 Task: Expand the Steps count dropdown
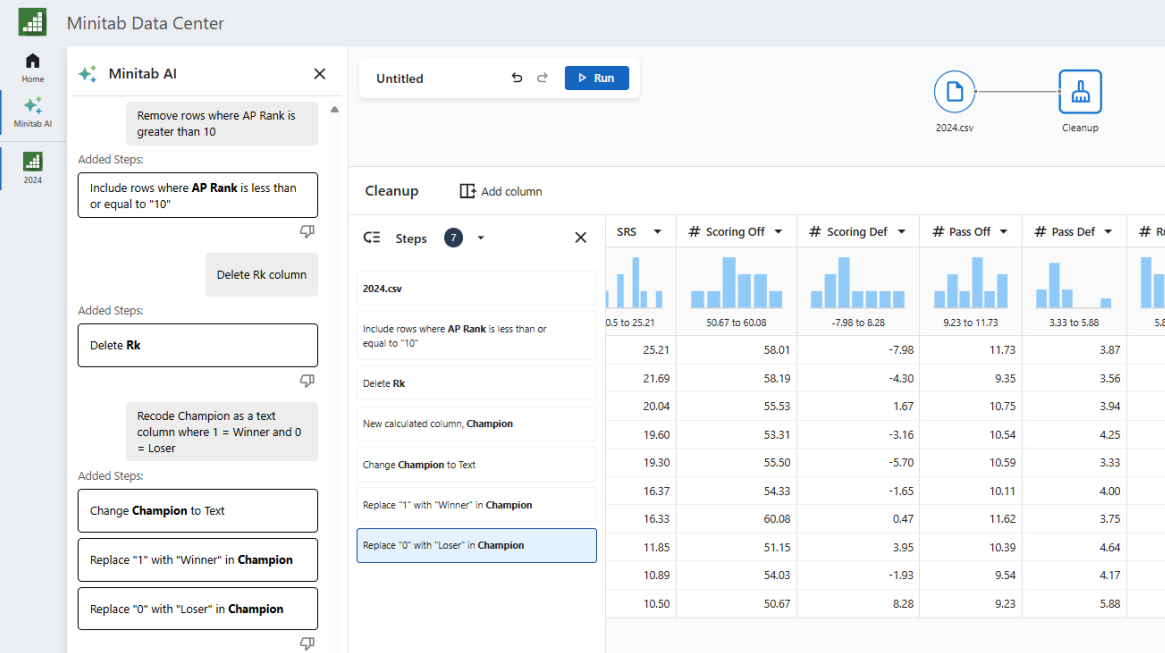point(481,238)
